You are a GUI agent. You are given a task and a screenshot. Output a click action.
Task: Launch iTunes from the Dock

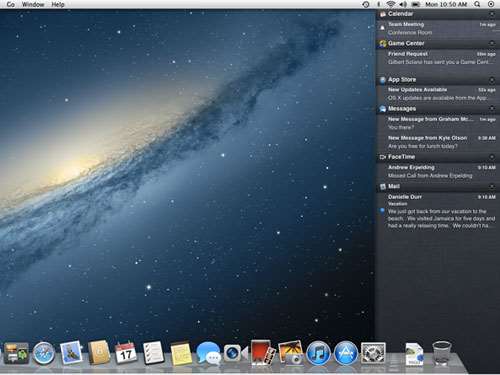pyautogui.click(x=318, y=353)
